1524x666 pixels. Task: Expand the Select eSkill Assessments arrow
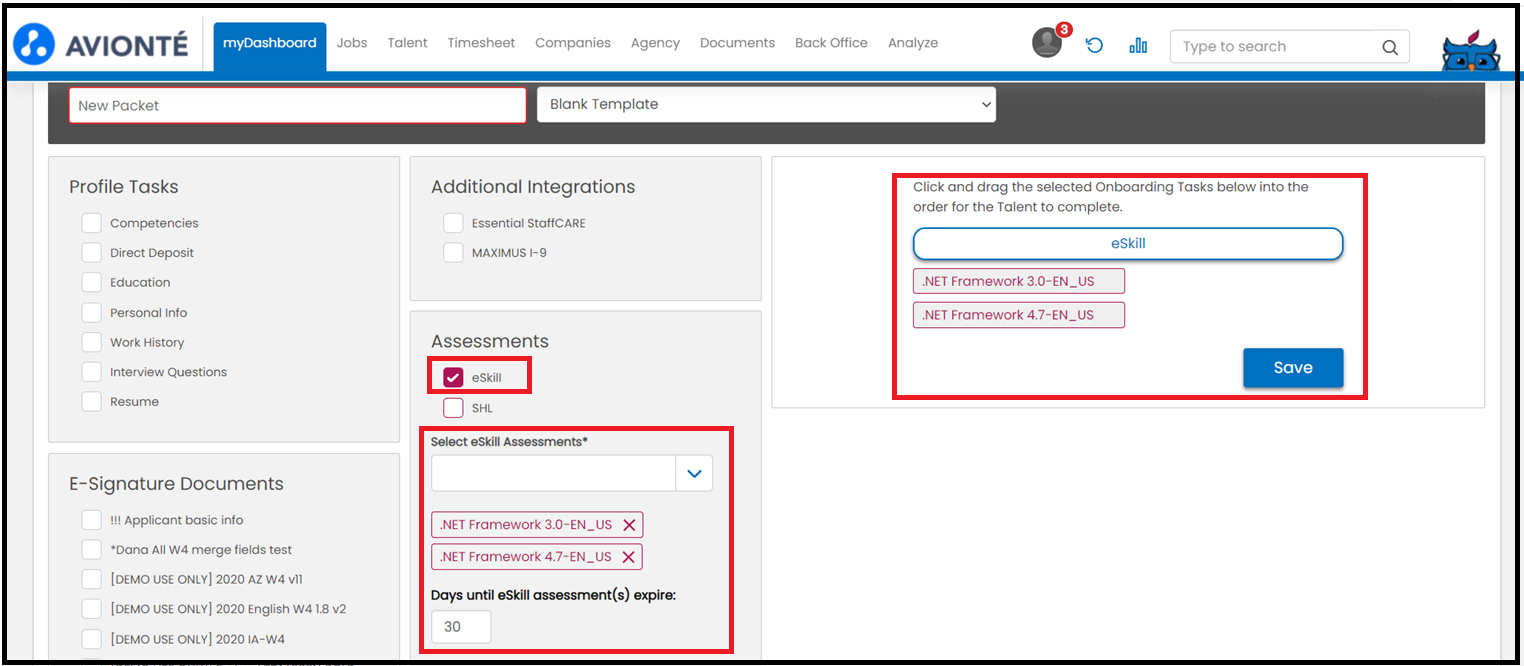[x=695, y=474]
